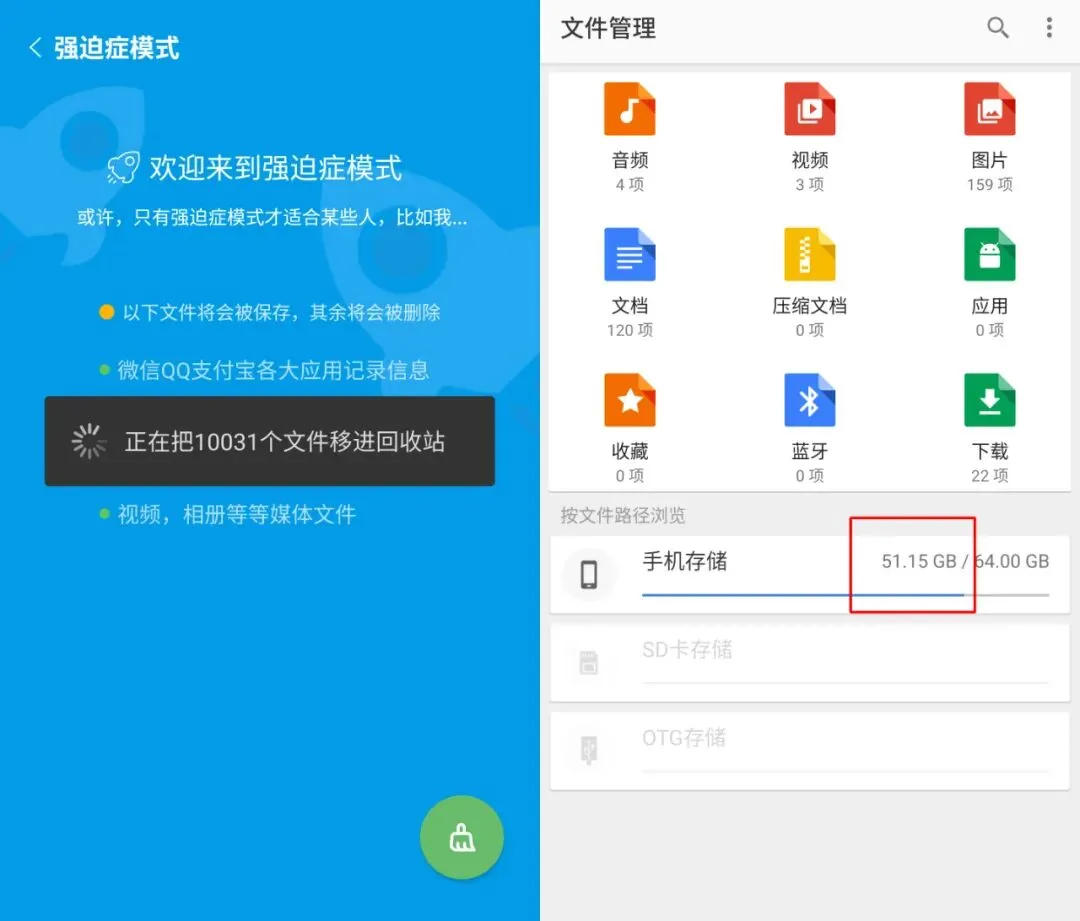Tap the SD card icon
1080x921 pixels.
tap(589, 663)
